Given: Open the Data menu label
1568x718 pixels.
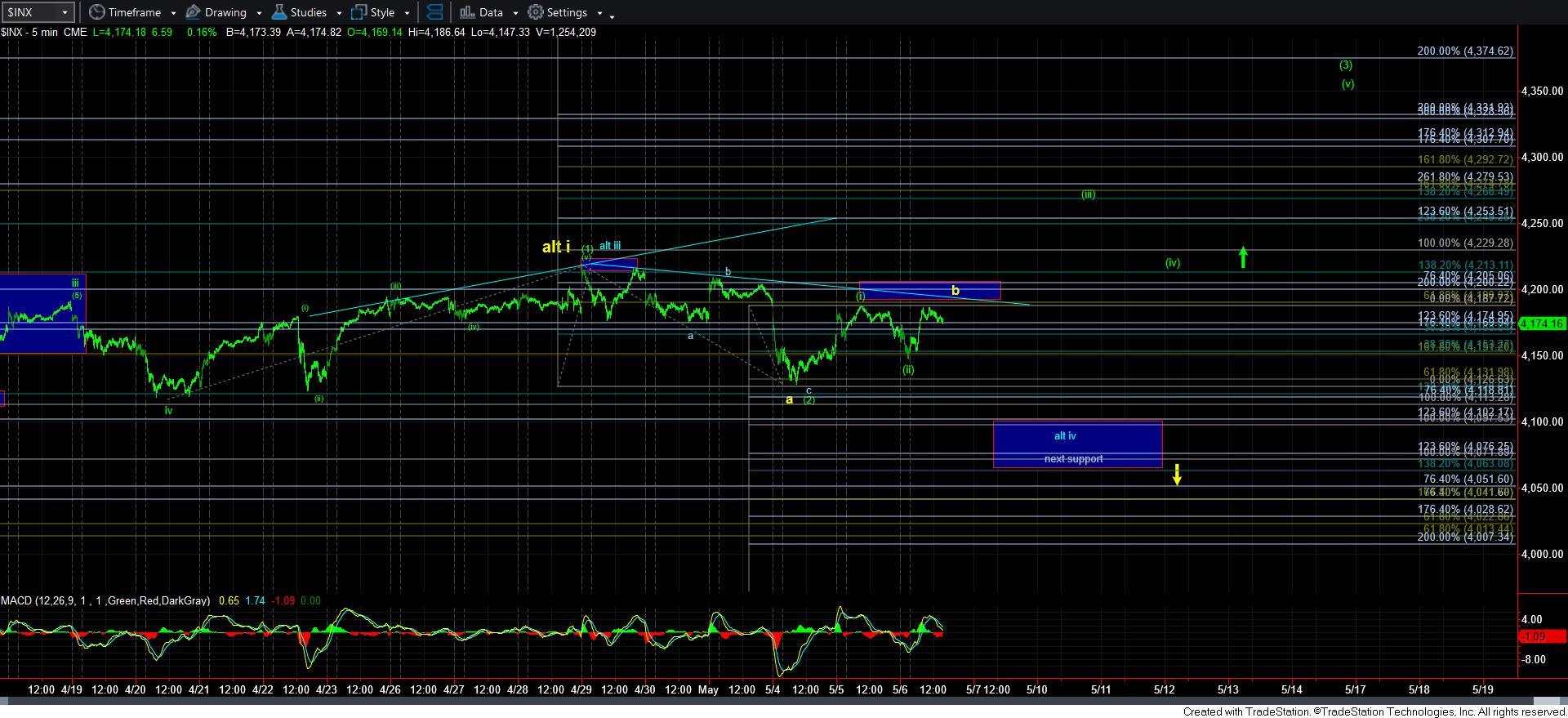Looking at the screenshot, I should point(491,12).
